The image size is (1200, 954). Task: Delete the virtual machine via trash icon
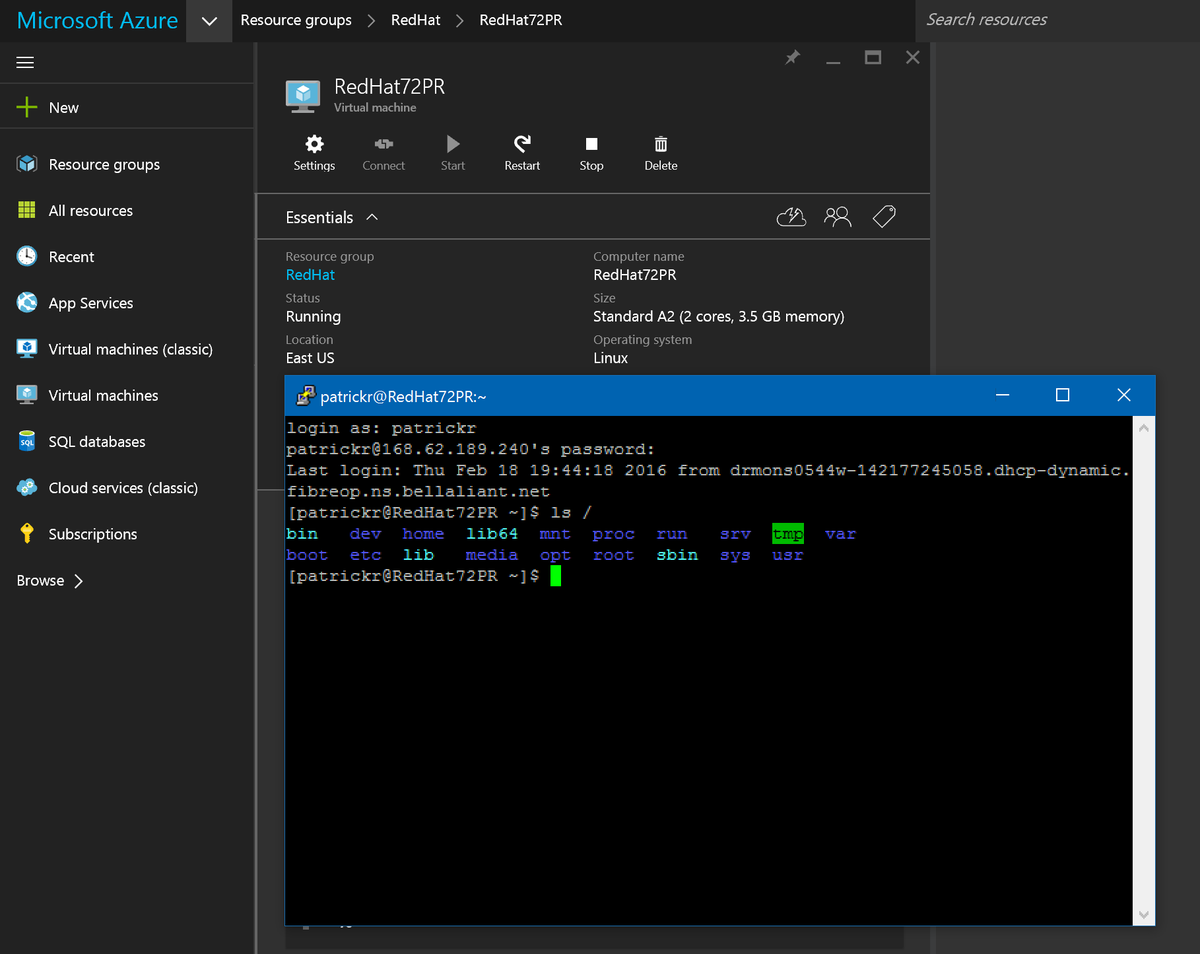coord(661,144)
